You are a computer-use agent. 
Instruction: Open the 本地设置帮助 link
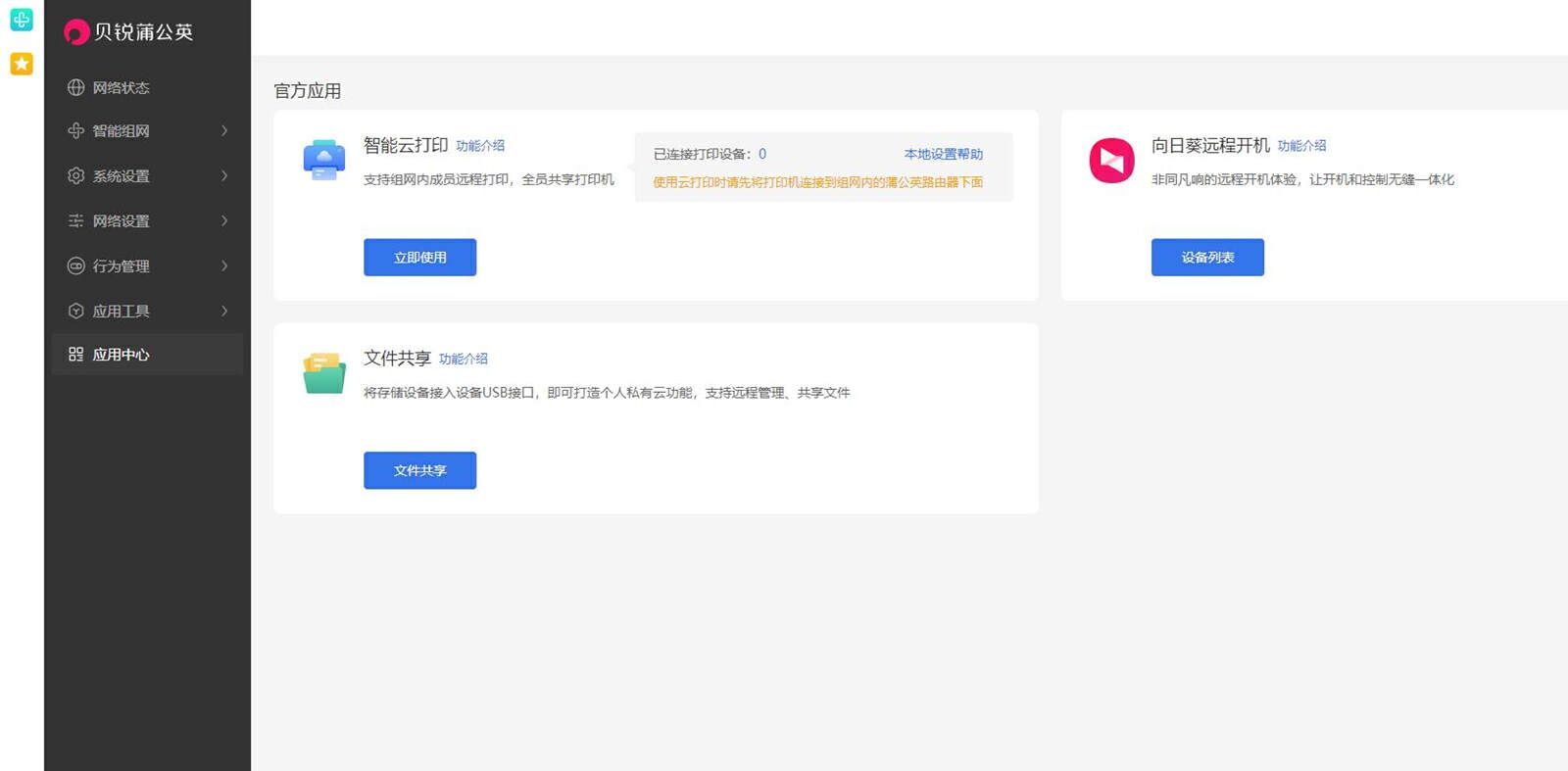coord(943,154)
